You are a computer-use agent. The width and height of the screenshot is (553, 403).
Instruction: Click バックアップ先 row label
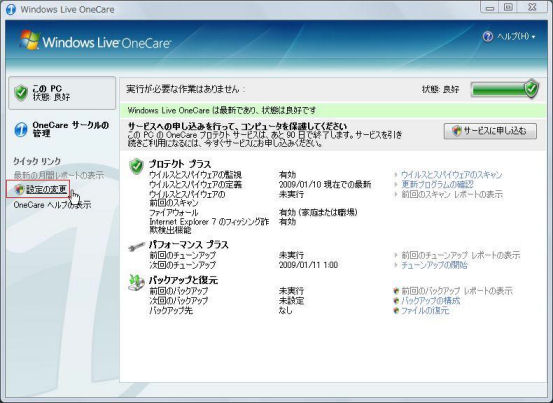click(x=171, y=311)
